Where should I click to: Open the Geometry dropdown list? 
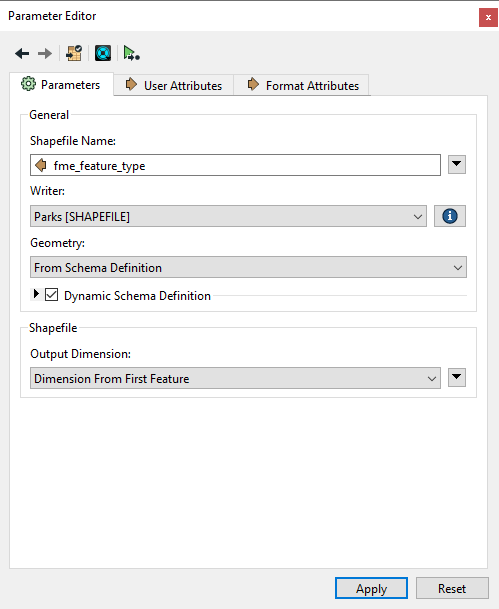coord(249,267)
